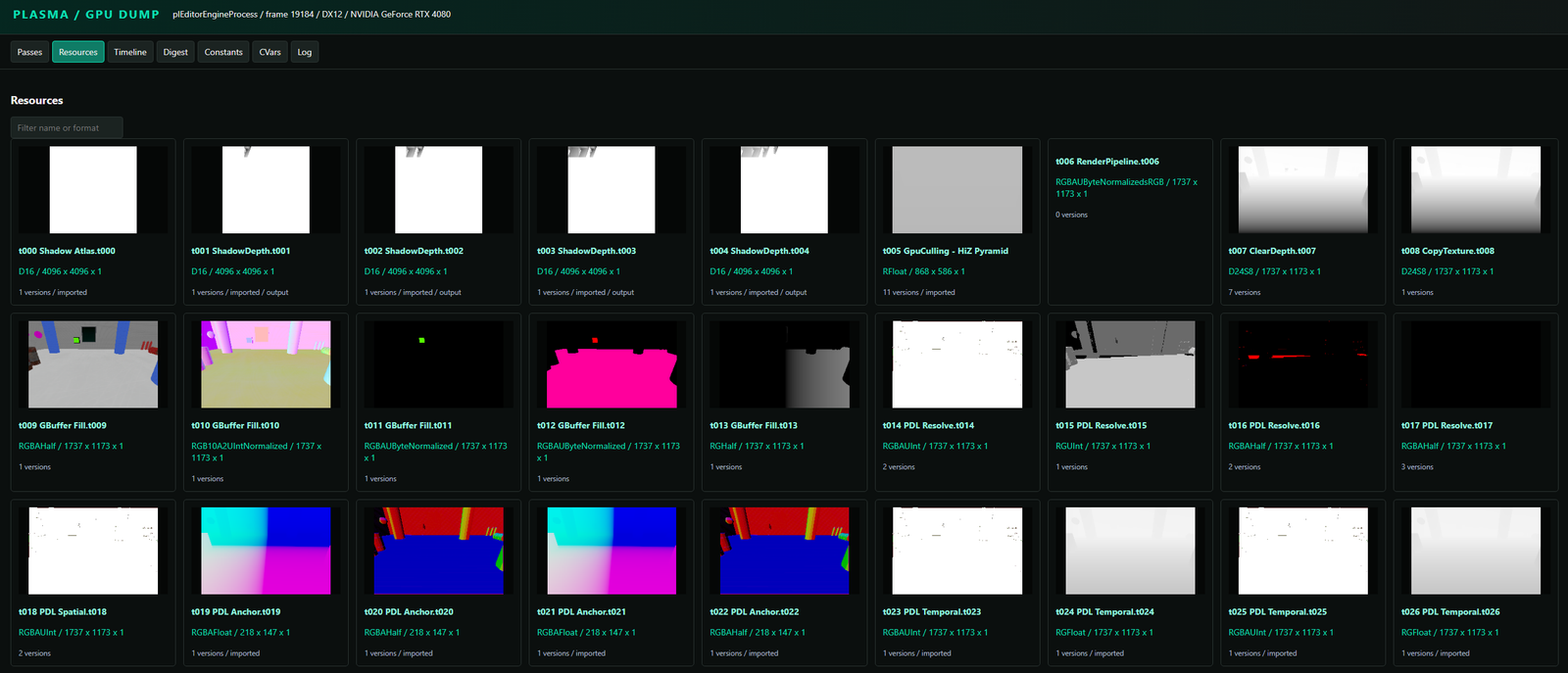Open t018 PDL Spatial thumbnail
The image size is (1568, 673).
tap(93, 551)
